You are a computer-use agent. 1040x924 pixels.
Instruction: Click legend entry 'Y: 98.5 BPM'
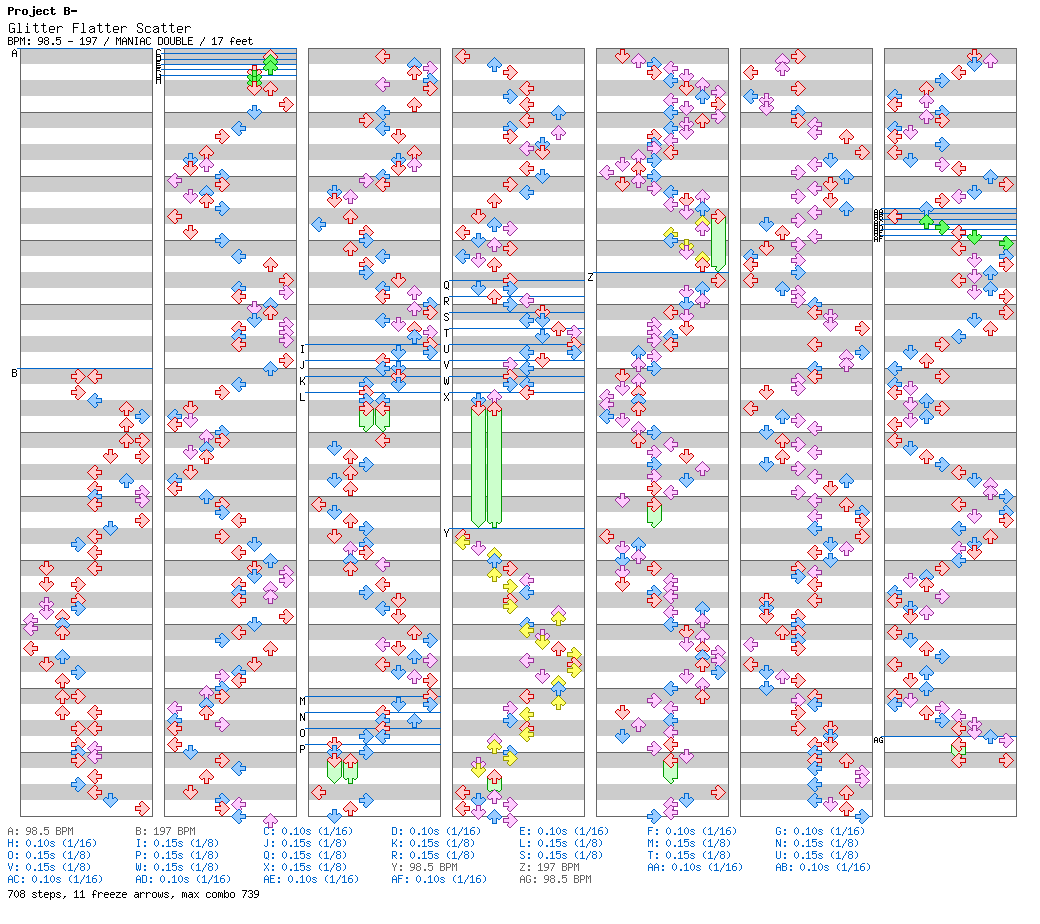pyautogui.click(x=424, y=867)
